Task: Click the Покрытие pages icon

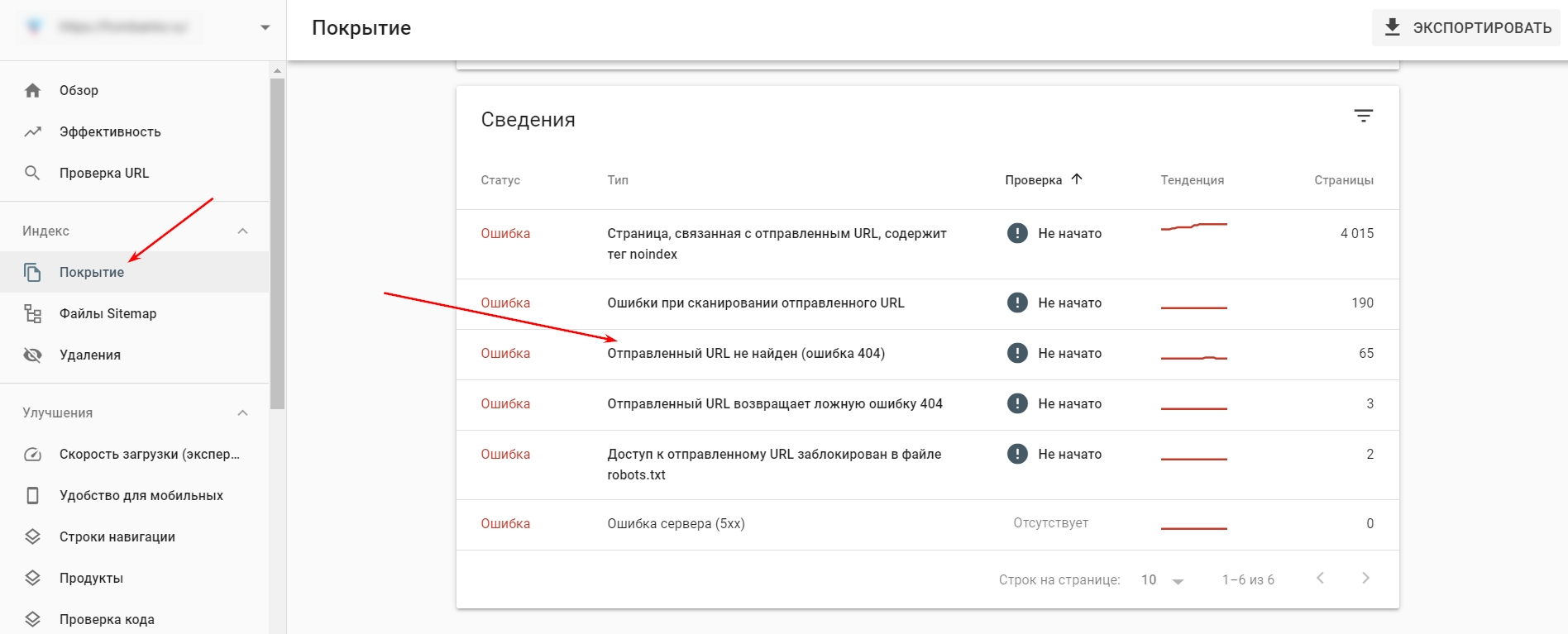Action: click(32, 272)
